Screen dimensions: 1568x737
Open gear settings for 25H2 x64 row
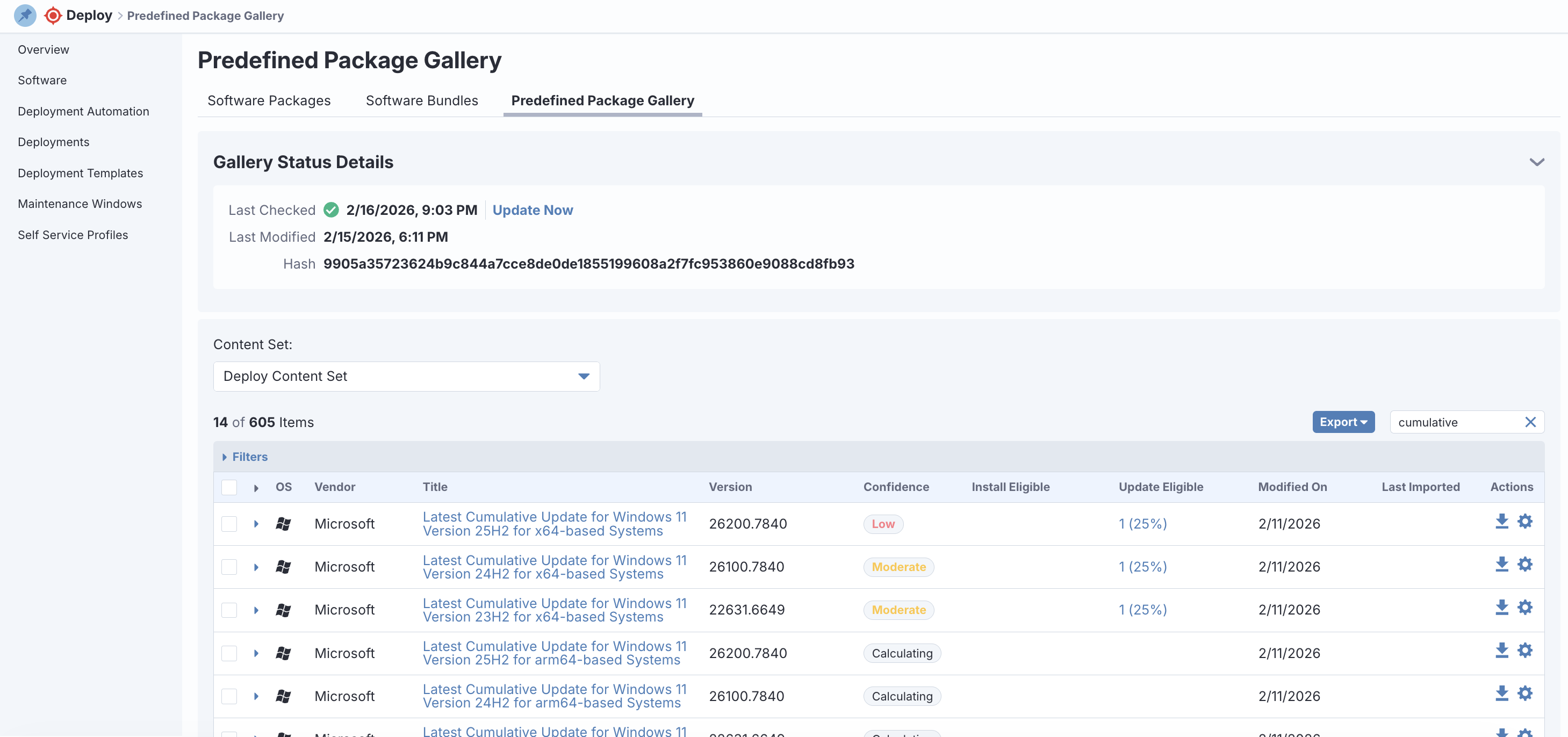(1525, 522)
